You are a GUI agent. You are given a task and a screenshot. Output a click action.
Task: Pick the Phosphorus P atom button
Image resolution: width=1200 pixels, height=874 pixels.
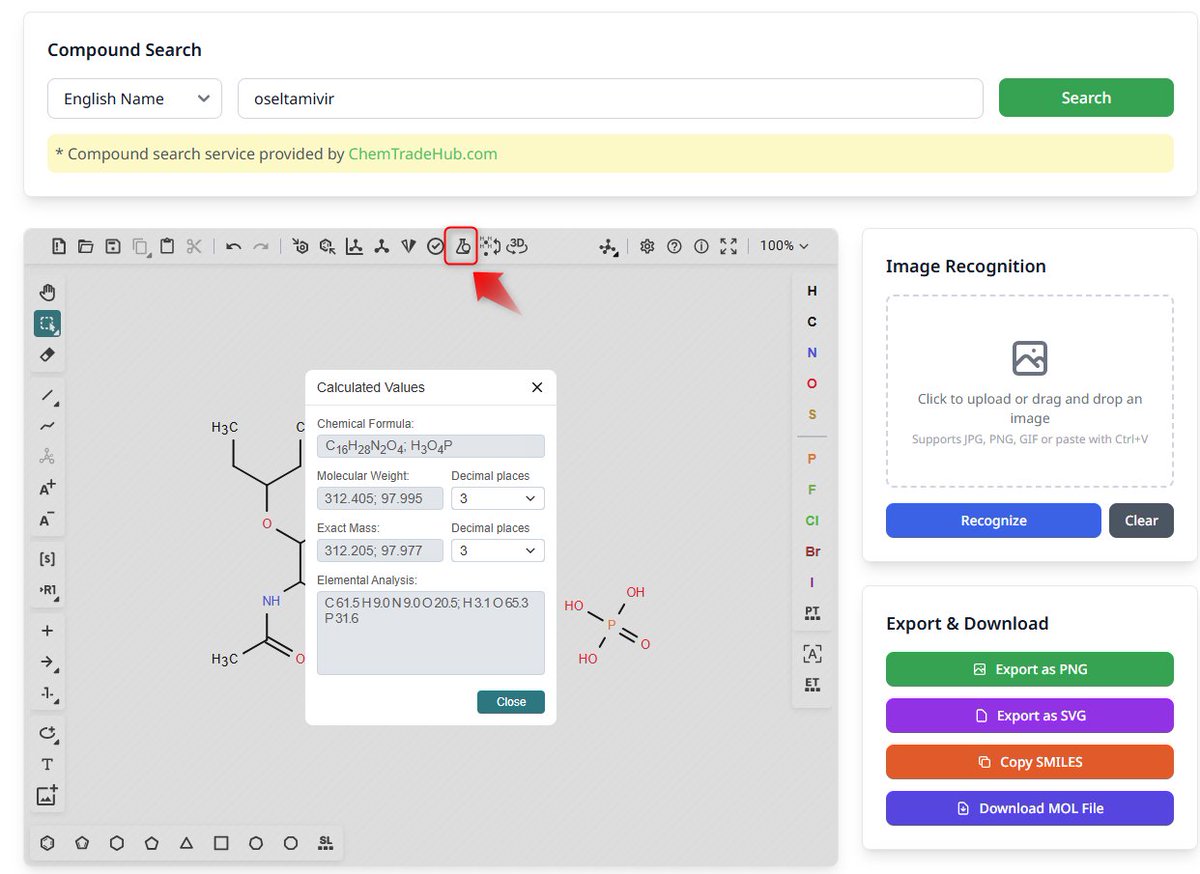tap(812, 458)
